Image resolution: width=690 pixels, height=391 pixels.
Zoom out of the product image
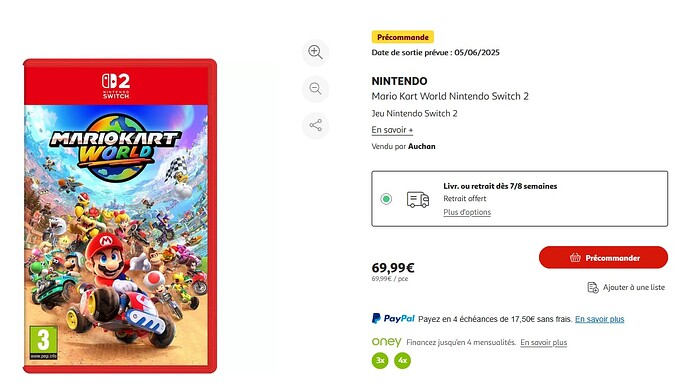click(315, 89)
